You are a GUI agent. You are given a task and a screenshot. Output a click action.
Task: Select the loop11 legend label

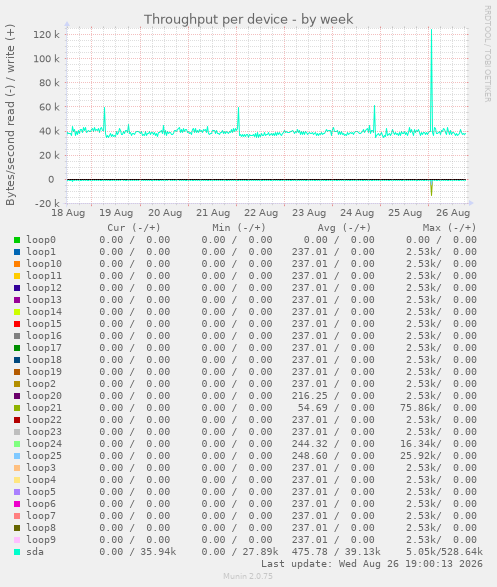coord(44,276)
